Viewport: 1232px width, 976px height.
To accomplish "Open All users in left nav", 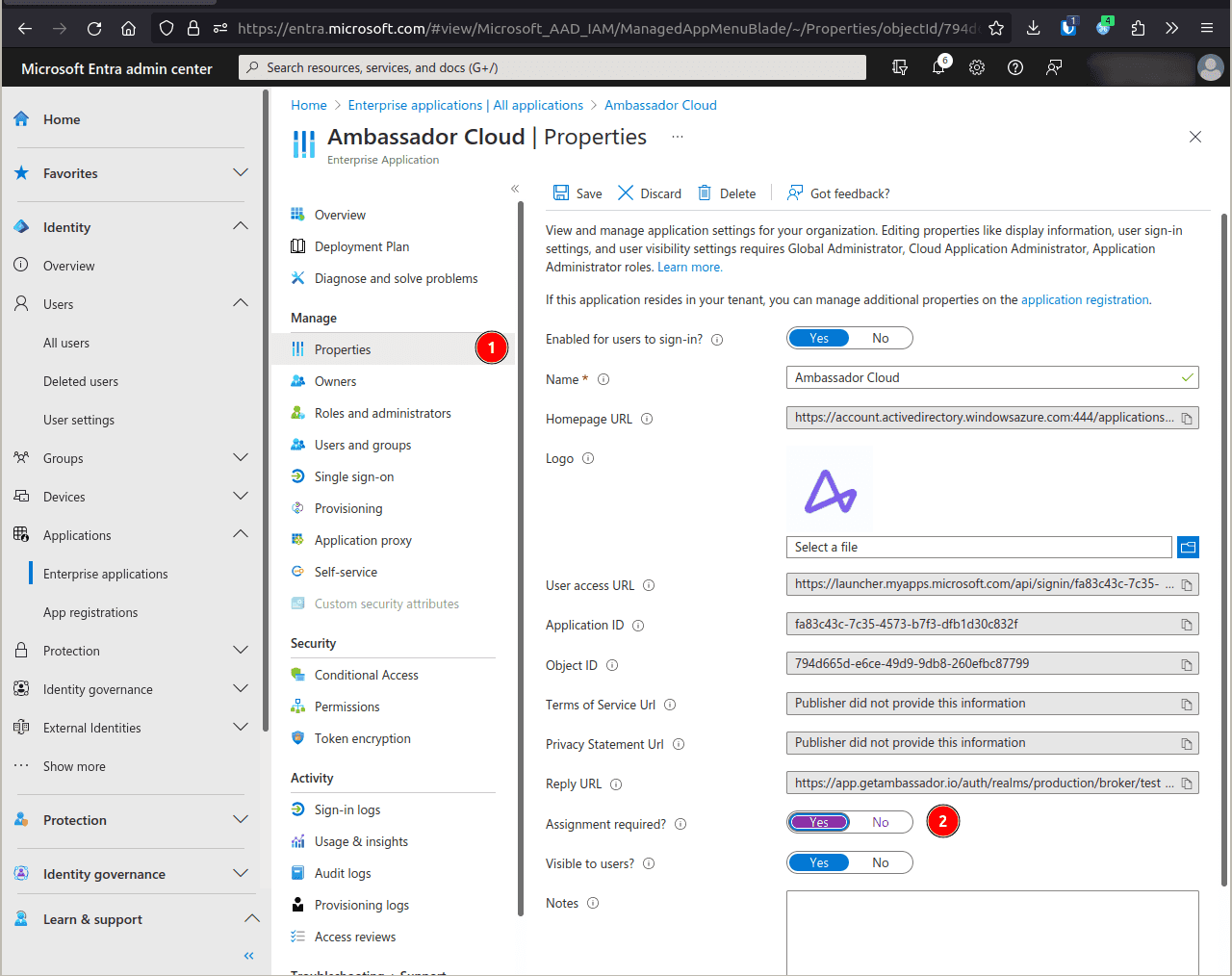I will click(x=66, y=343).
